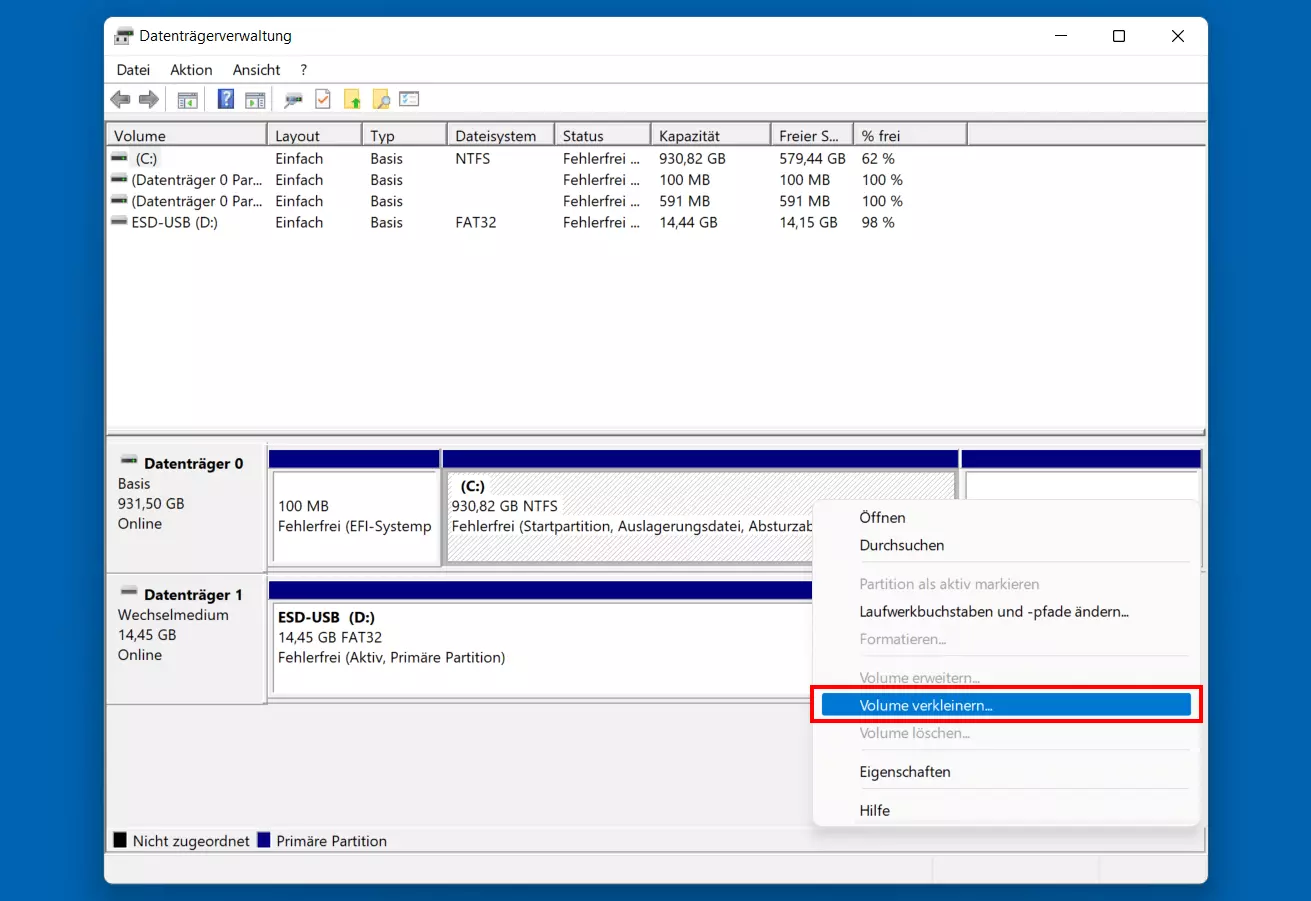Open Help via the blue question mark icon
Image resolution: width=1311 pixels, height=901 pixels.
tap(226, 99)
